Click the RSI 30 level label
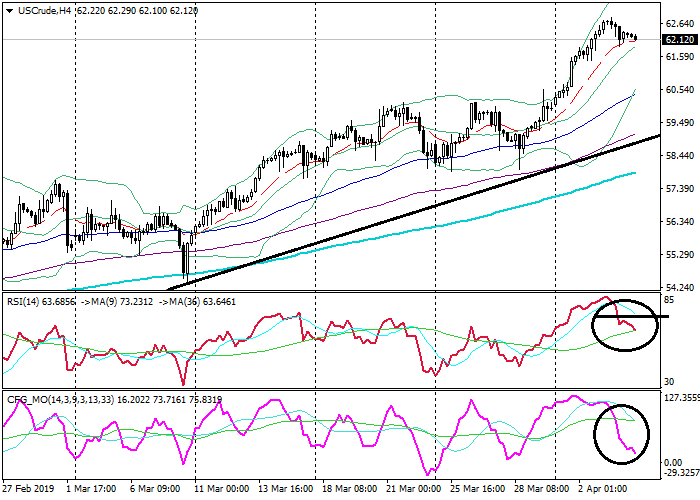The height and width of the screenshot is (500, 700). pos(671,382)
